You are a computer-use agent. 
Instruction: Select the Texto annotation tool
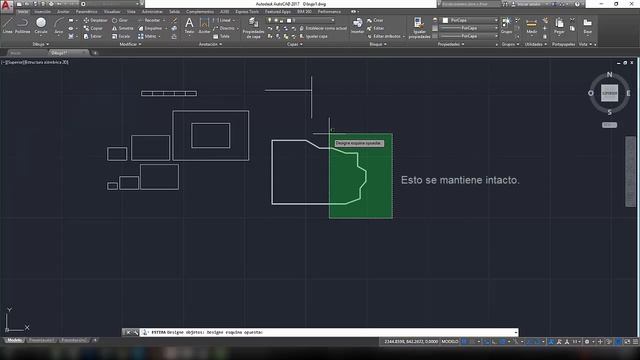coord(189,25)
